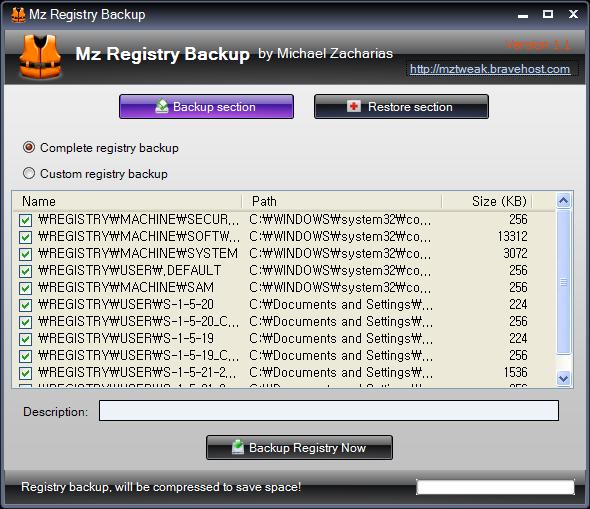The width and height of the screenshot is (590, 509).
Task: Click the list scroll down arrow
Action: pos(563,378)
